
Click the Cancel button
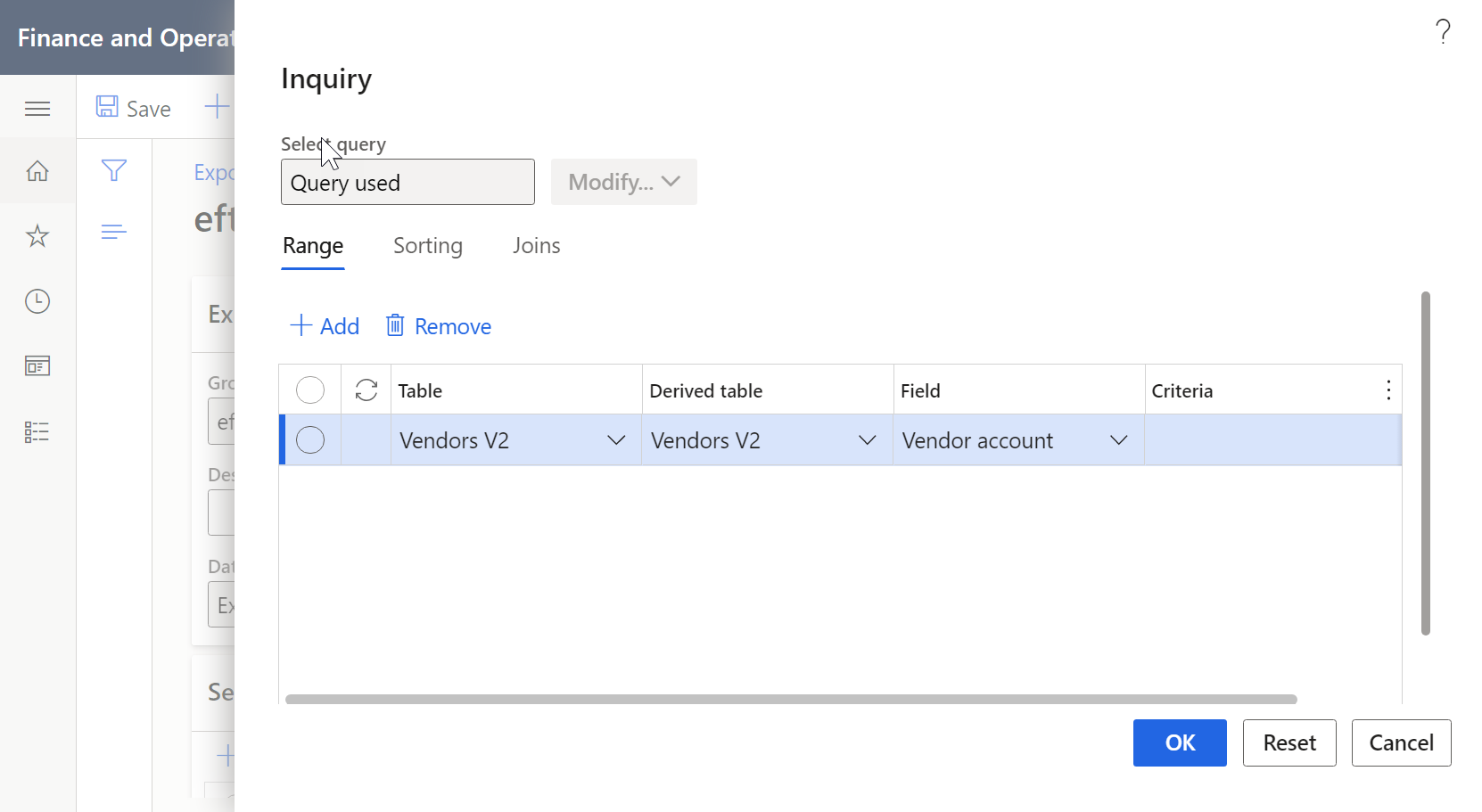1401,743
